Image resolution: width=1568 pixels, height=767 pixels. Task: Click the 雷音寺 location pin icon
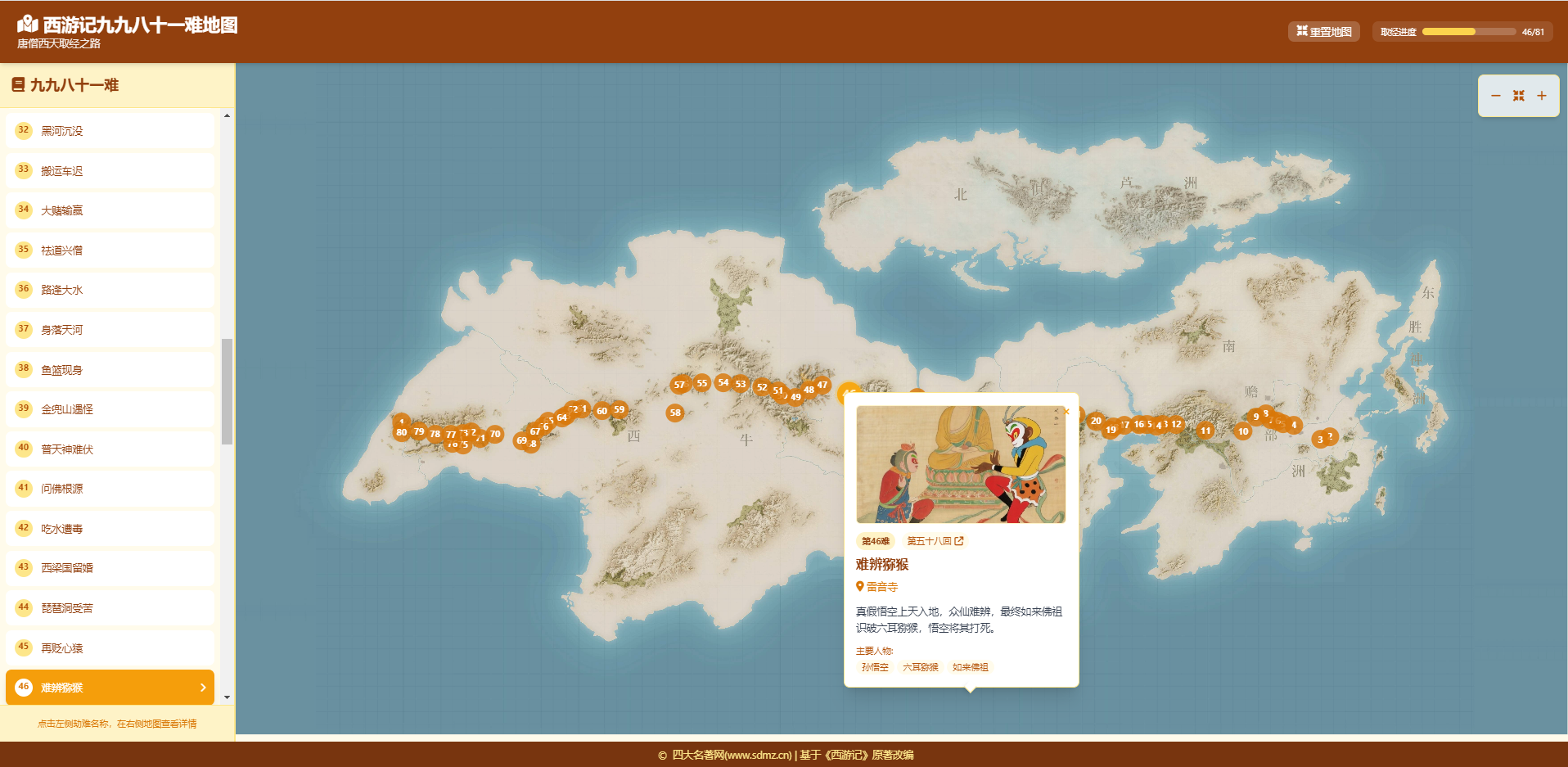[x=860, y=586]
